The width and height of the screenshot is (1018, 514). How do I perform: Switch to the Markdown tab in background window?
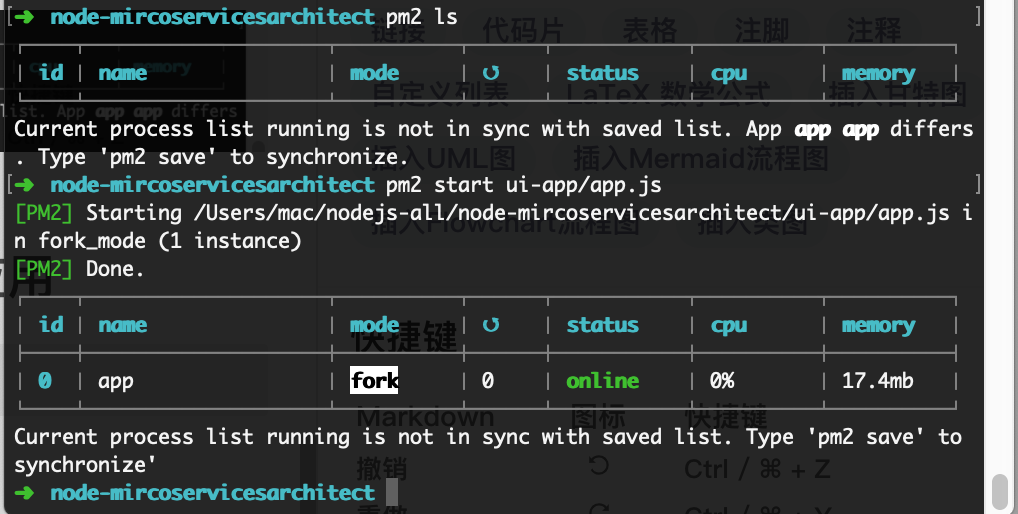[x=425, y=416]
